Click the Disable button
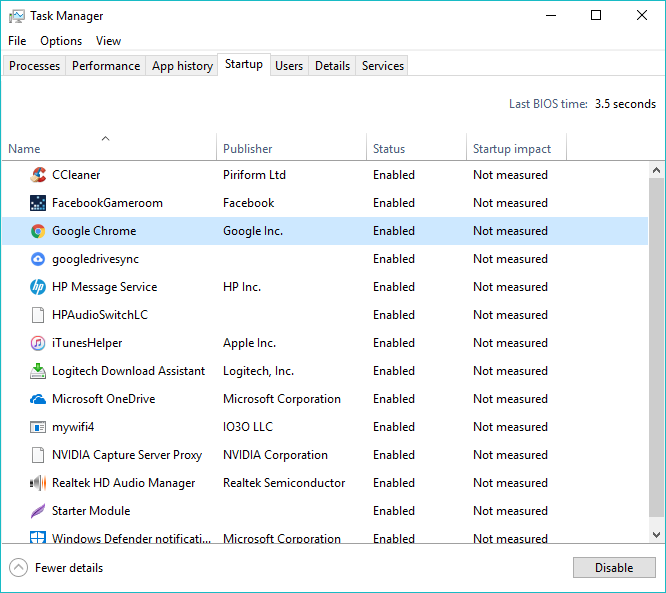The height and width of the screenshot is (593, 666). [x=614, y=568]
